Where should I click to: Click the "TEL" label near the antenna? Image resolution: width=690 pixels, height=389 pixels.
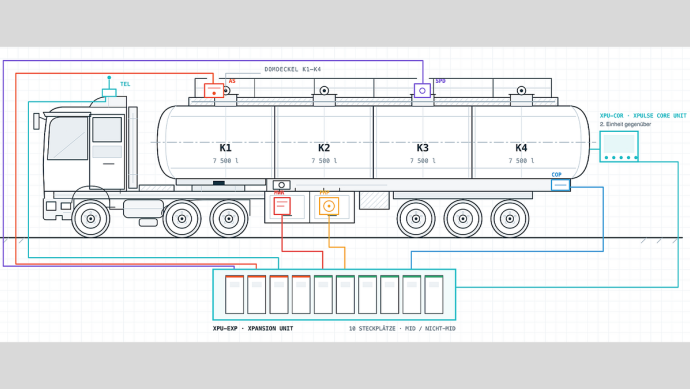tap(125, 84)
